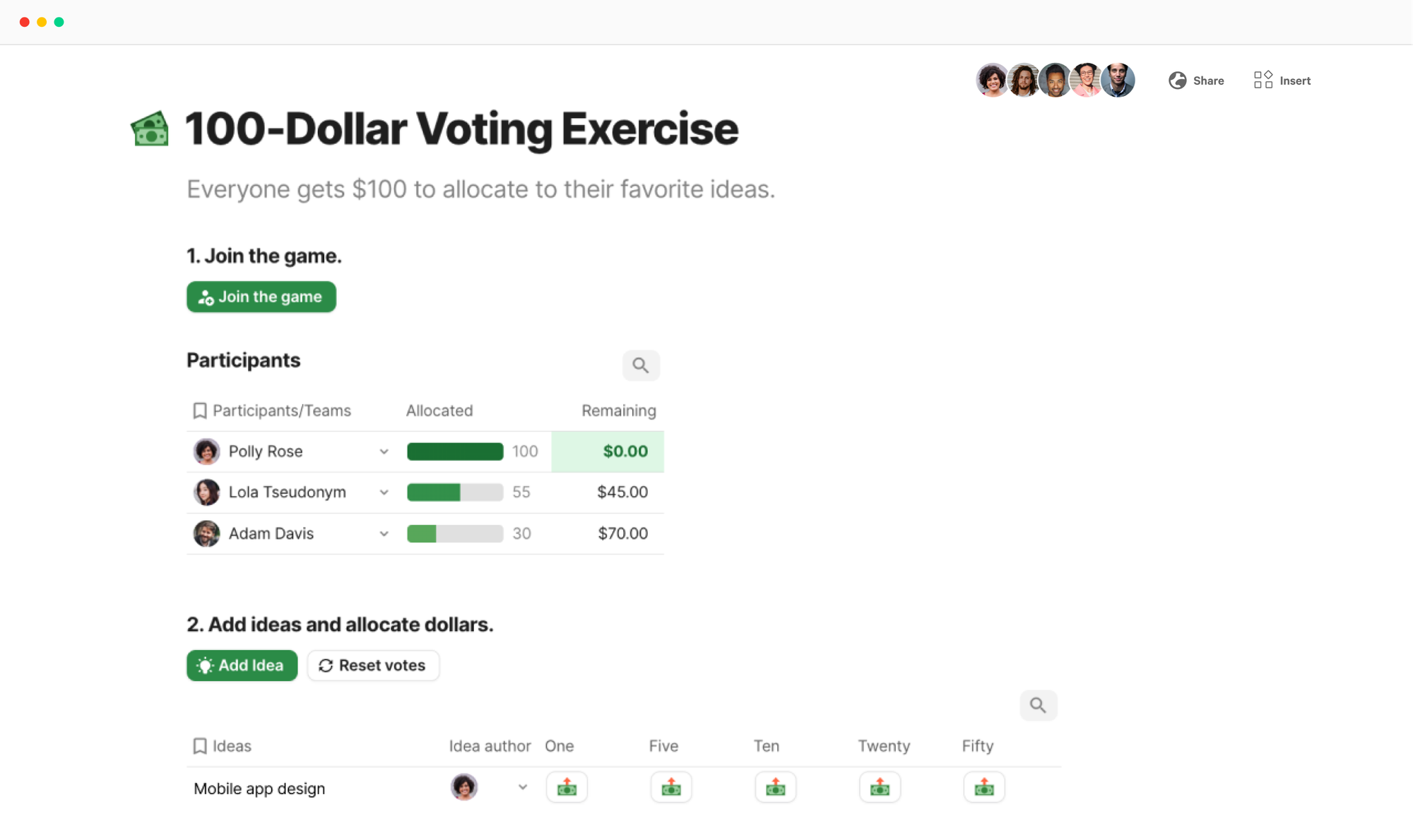
Task: Vote five dollars on Mobile app design
Action: click(x=671, y=787)
